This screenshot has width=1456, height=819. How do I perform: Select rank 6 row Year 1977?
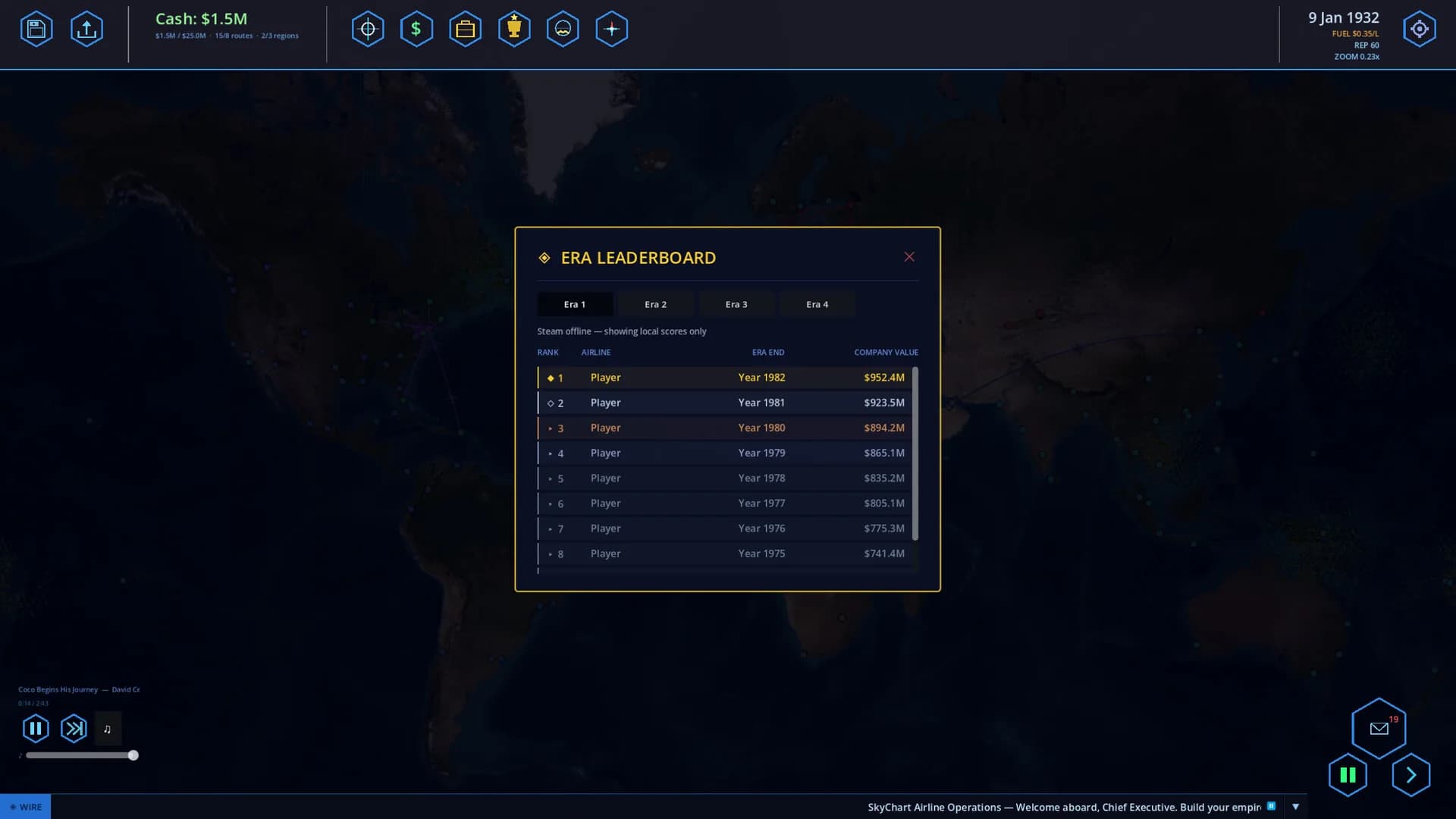tap(724, 504)
